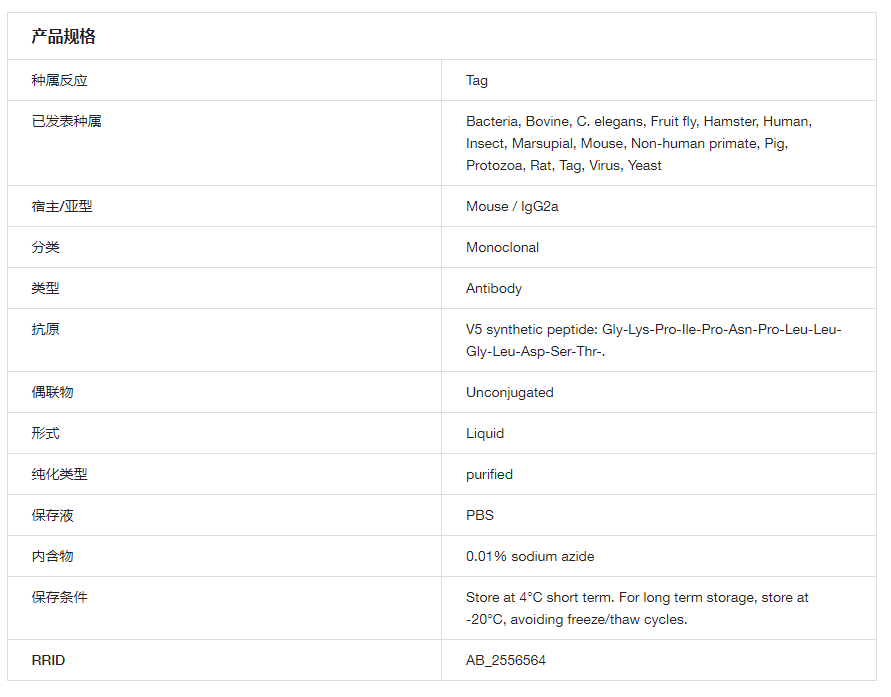Viewport: 891px width, 697px height.
Task: Click the published species list starting with Bacteria
Action: pyautogui.click(x=638, y=143)
